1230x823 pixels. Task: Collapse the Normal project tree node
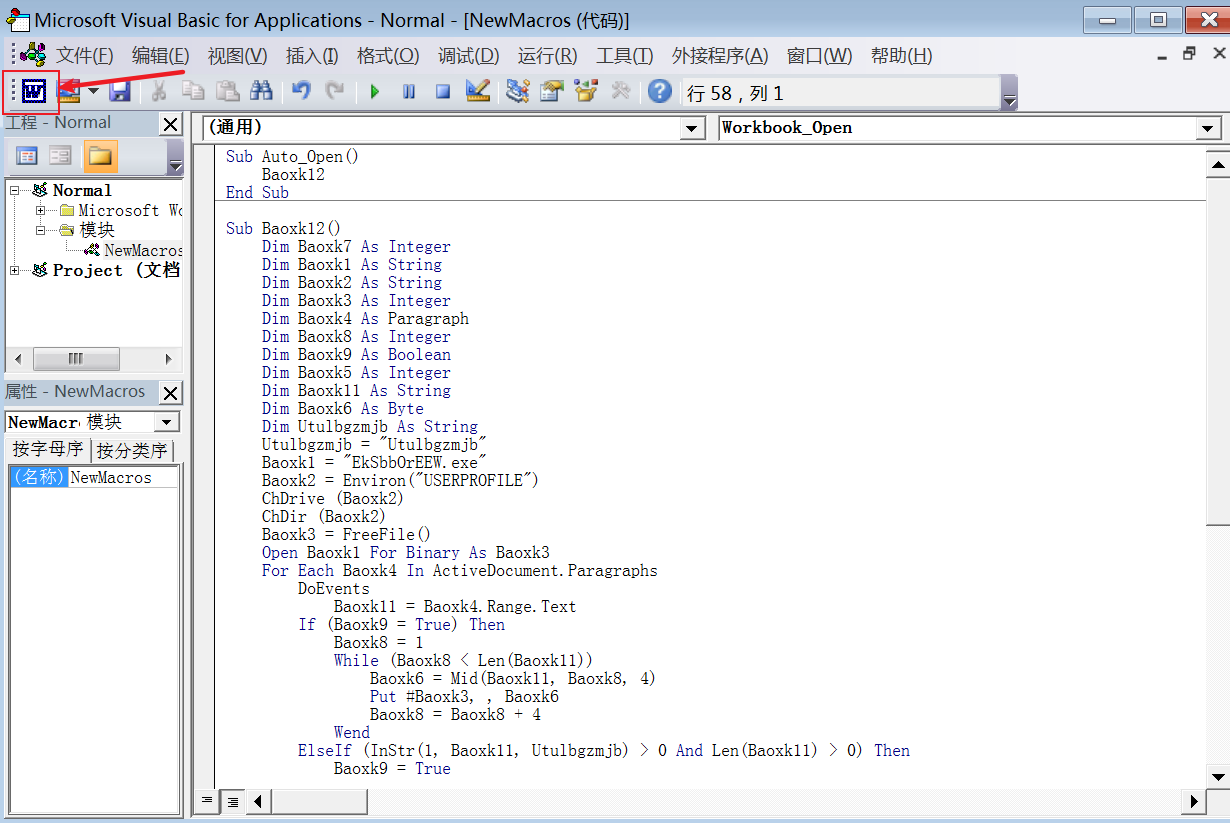pyautogui.click(x=15, y=190)
